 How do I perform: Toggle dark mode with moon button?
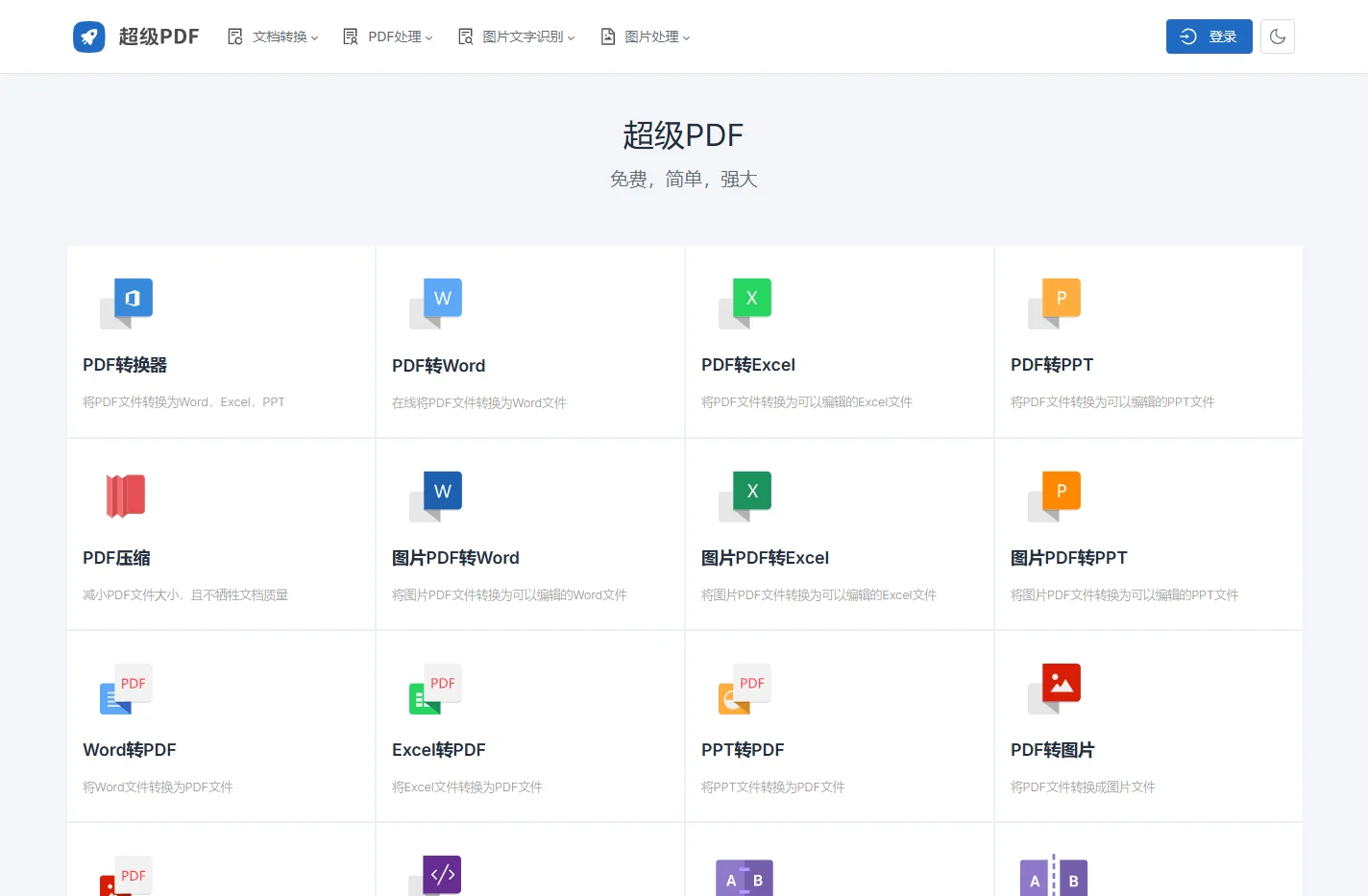[1278, 36]
